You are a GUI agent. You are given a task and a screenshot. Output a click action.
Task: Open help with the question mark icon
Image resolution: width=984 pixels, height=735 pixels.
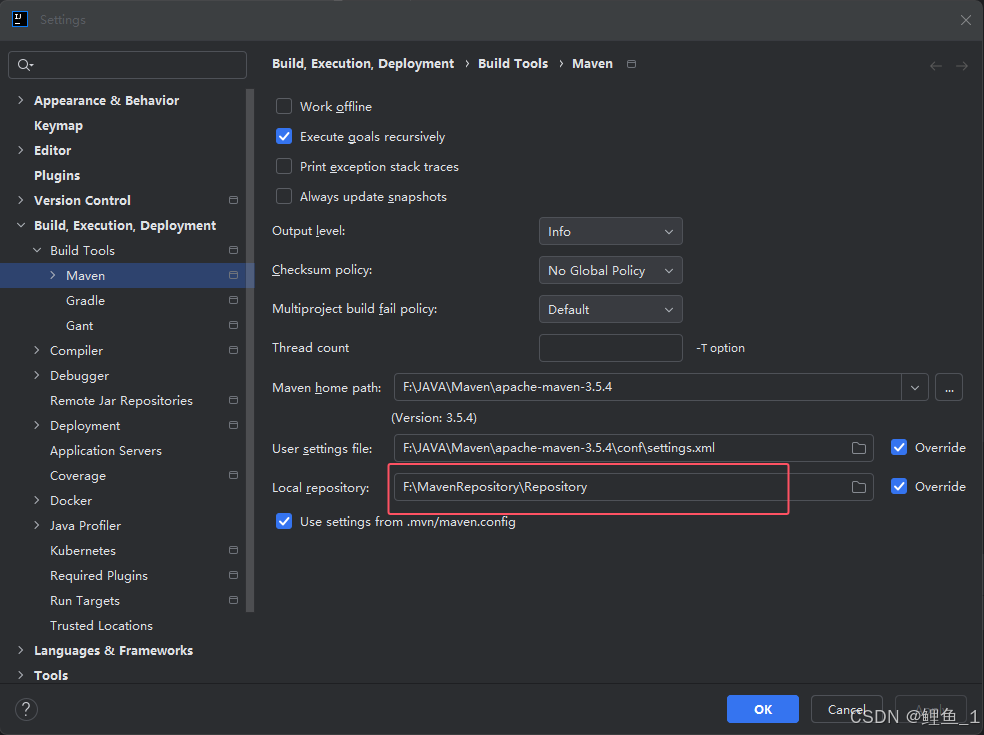pos(26,710)
